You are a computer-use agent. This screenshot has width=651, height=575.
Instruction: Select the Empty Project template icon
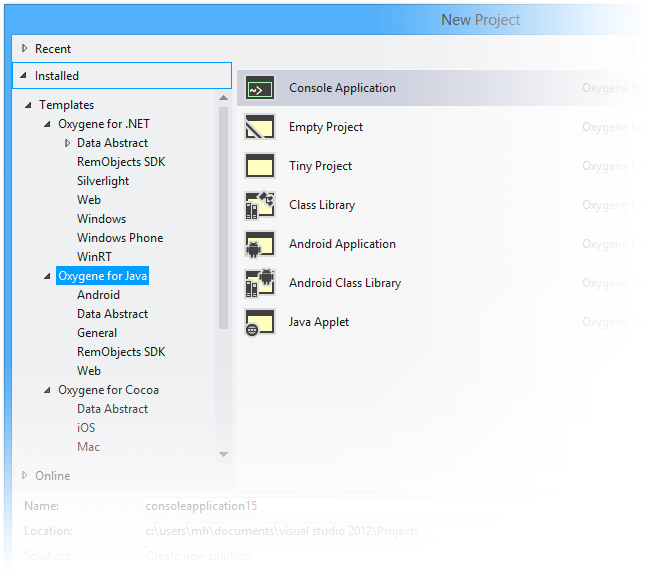pyautogui.click(x=259, y=127)
